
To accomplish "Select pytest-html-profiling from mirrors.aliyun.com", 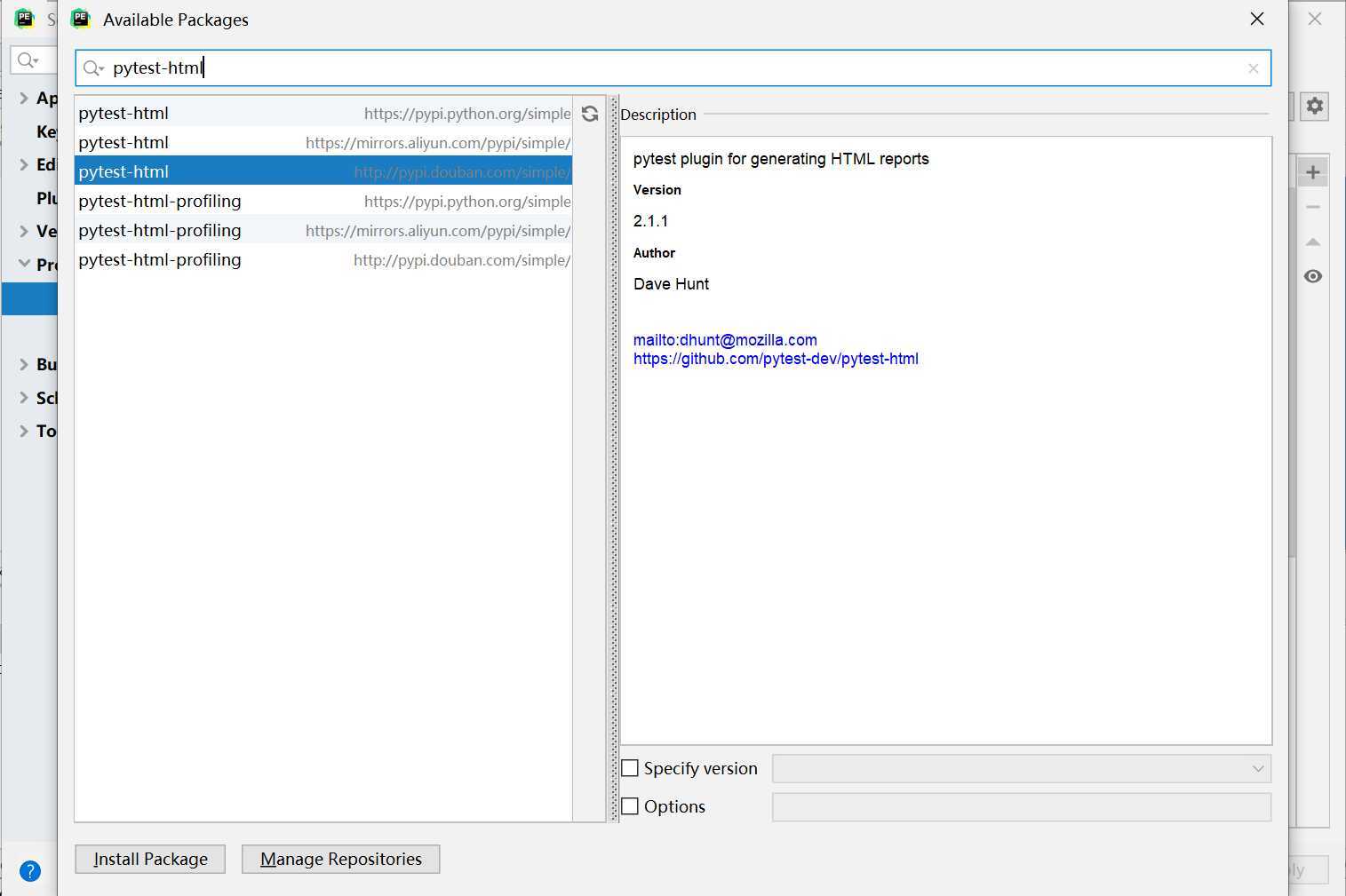I will [x=323, y=230].
